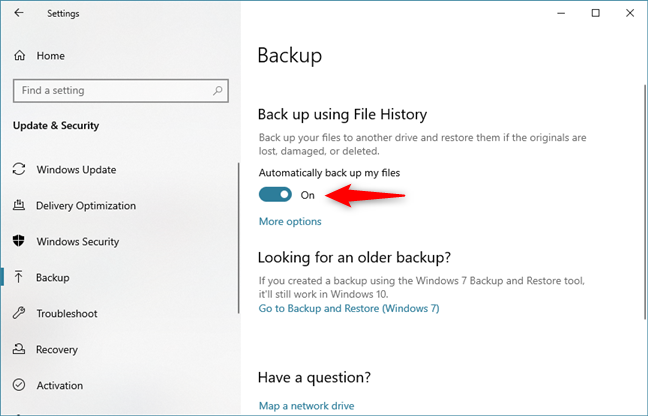Click the main page scrollbar
Screen dimensions: 648x416
coord(645,201)
